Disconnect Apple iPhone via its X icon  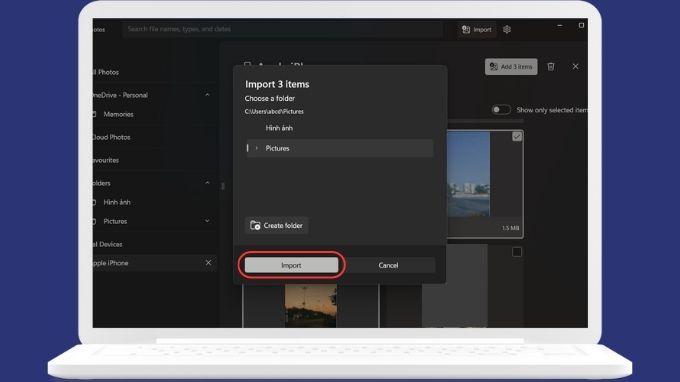[208, 263]
